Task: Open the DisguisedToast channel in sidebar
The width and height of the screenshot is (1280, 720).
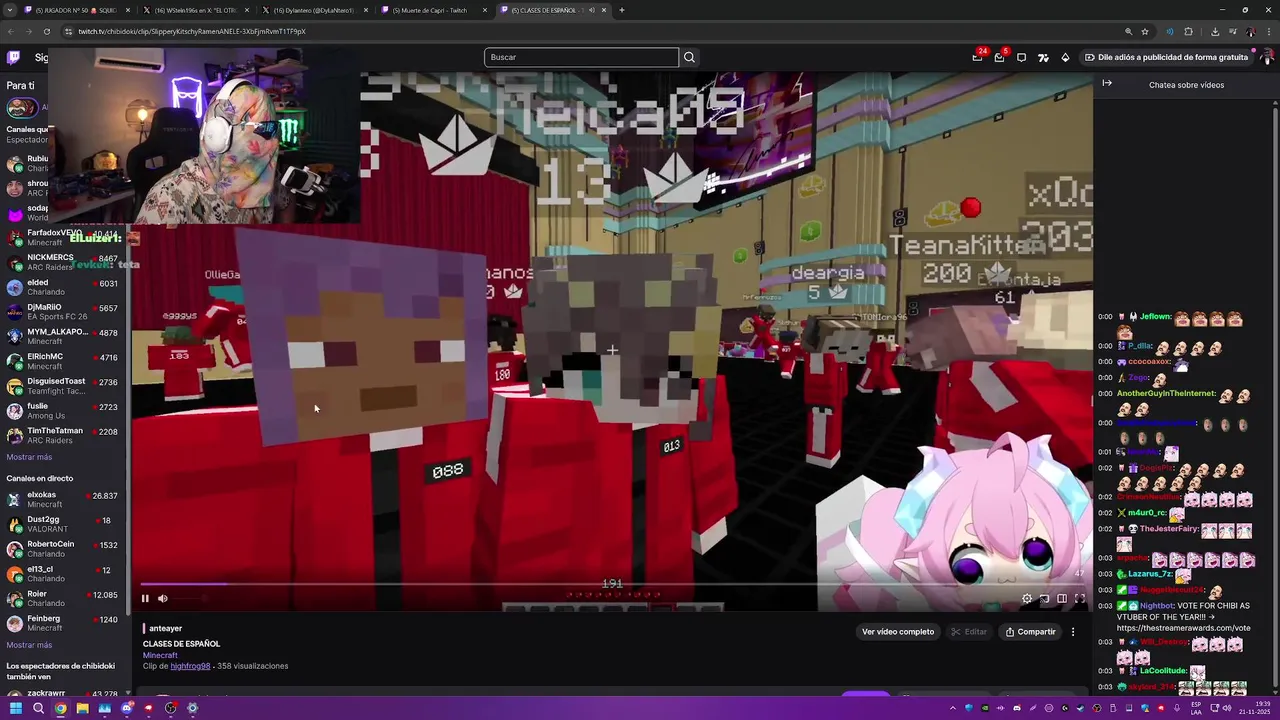Action: [63, 386]
